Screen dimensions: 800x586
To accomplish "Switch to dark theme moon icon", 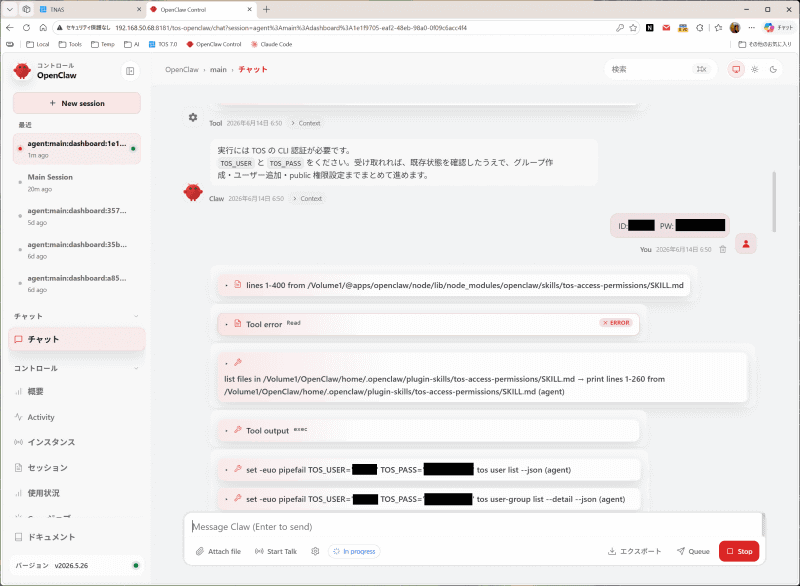I will 773,69.
